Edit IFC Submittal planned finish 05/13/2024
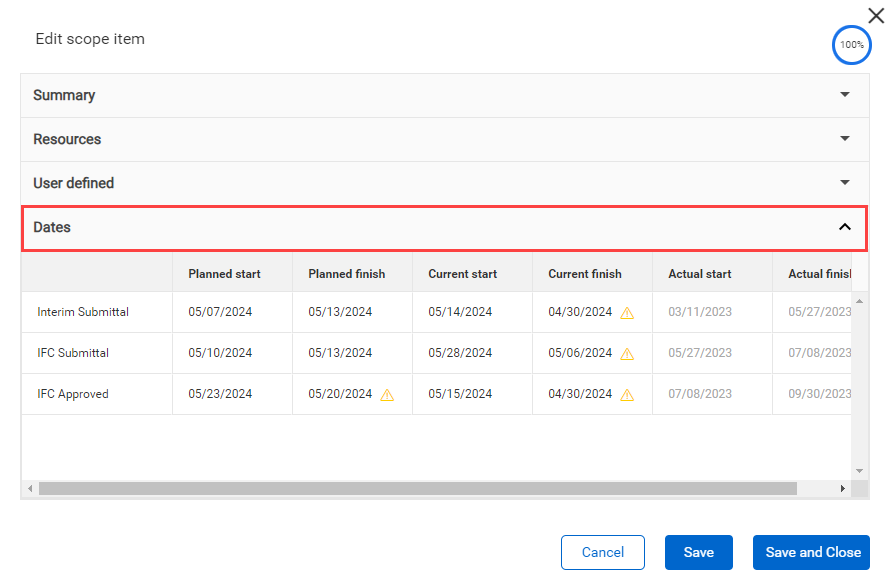This screenshot has width=888, height=586. 340,353
